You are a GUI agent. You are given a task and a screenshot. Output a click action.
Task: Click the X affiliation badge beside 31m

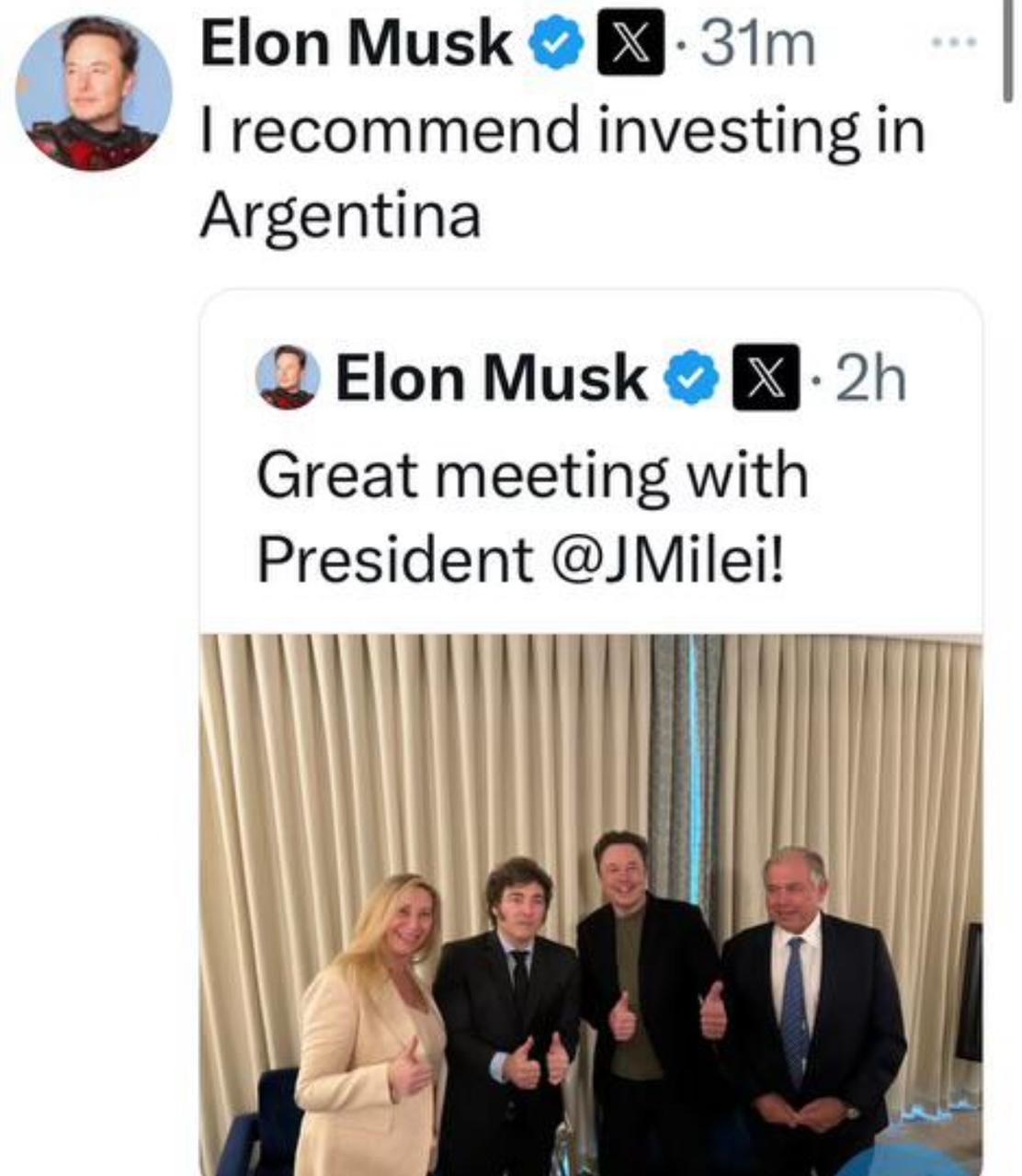point(630,45)
